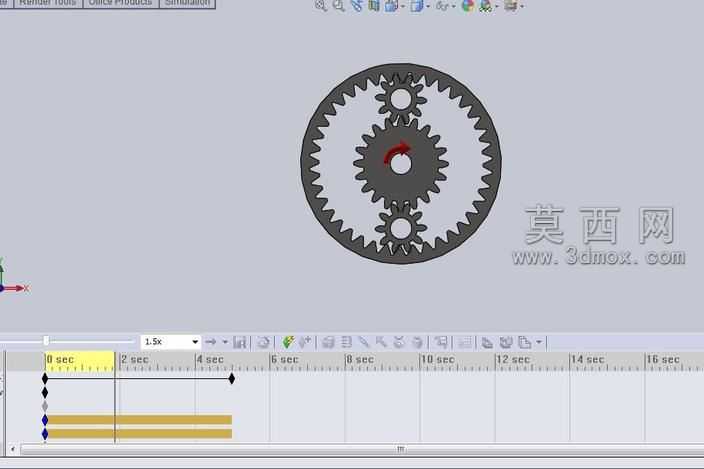The width and height of the screenshot is (704, 469).
Task: Click the 0 sec timeline ruler label
Action: (x=60, y=359)
